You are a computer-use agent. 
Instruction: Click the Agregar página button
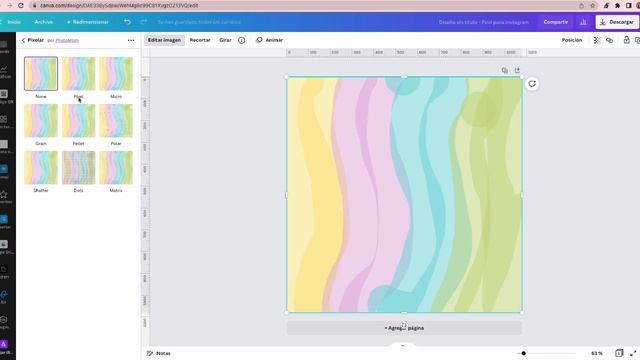point(404,328)
